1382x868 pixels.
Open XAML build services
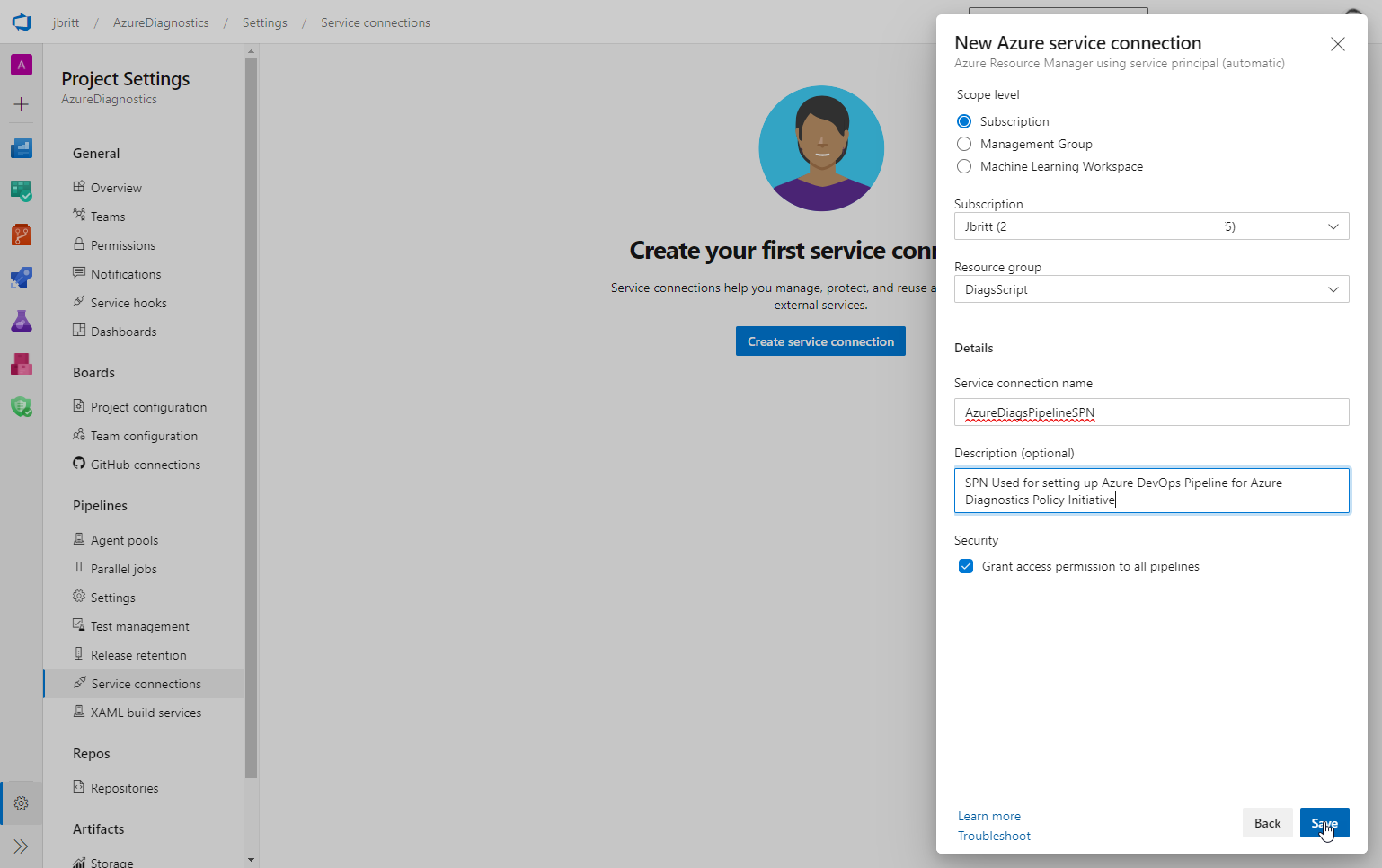tap(144, 713)
